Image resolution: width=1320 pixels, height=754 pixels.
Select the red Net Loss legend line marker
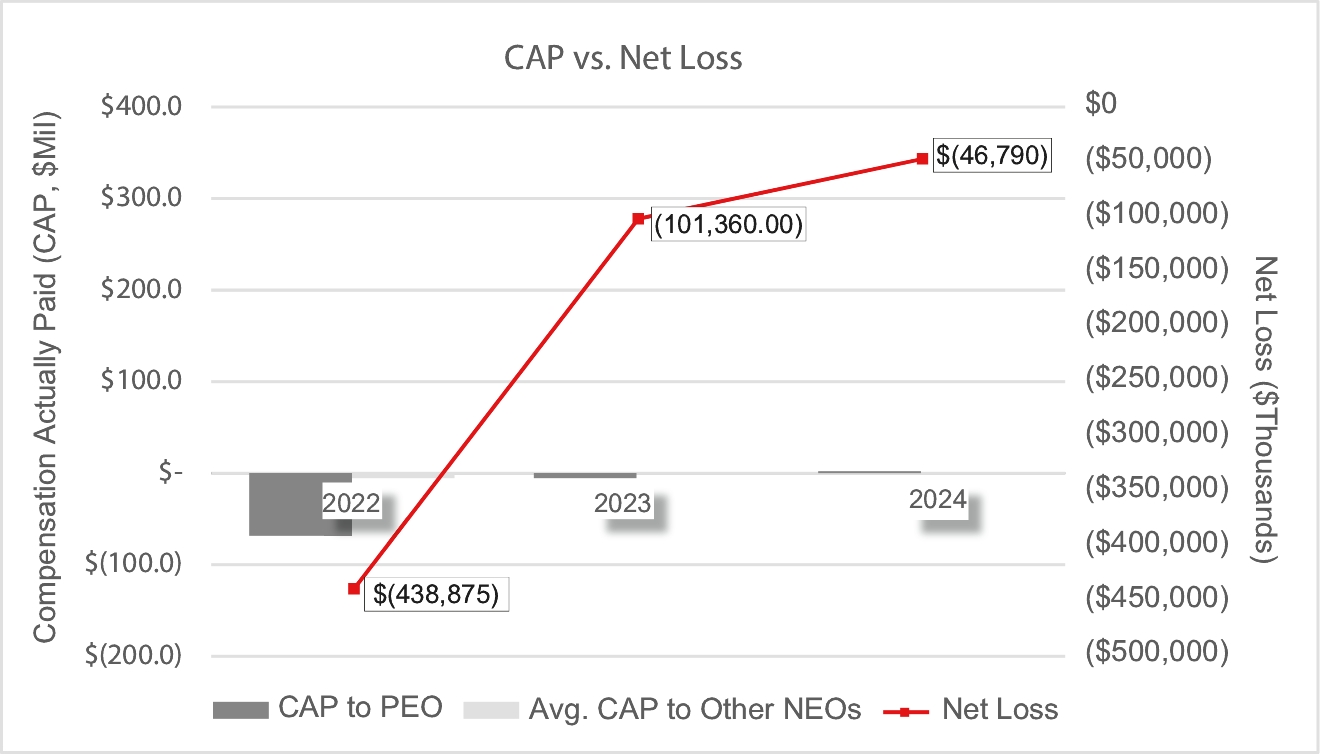click(x=905, y=711)
